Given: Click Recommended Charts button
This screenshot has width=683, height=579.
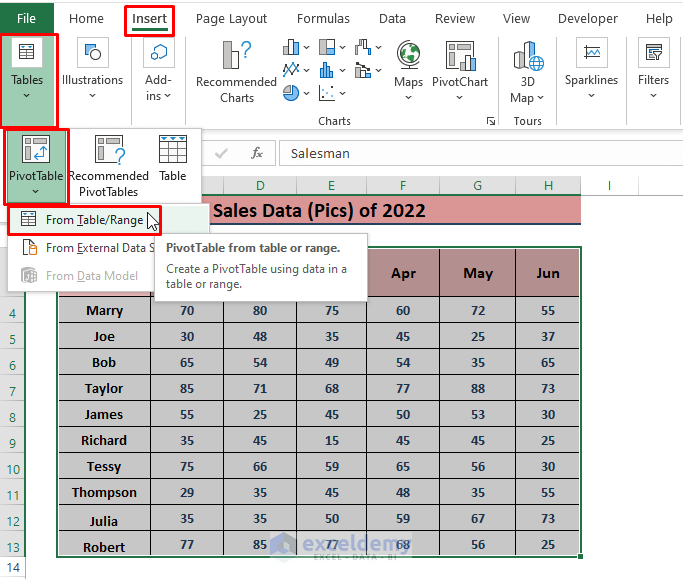Looking at the screenshot, I should point(236,72).
